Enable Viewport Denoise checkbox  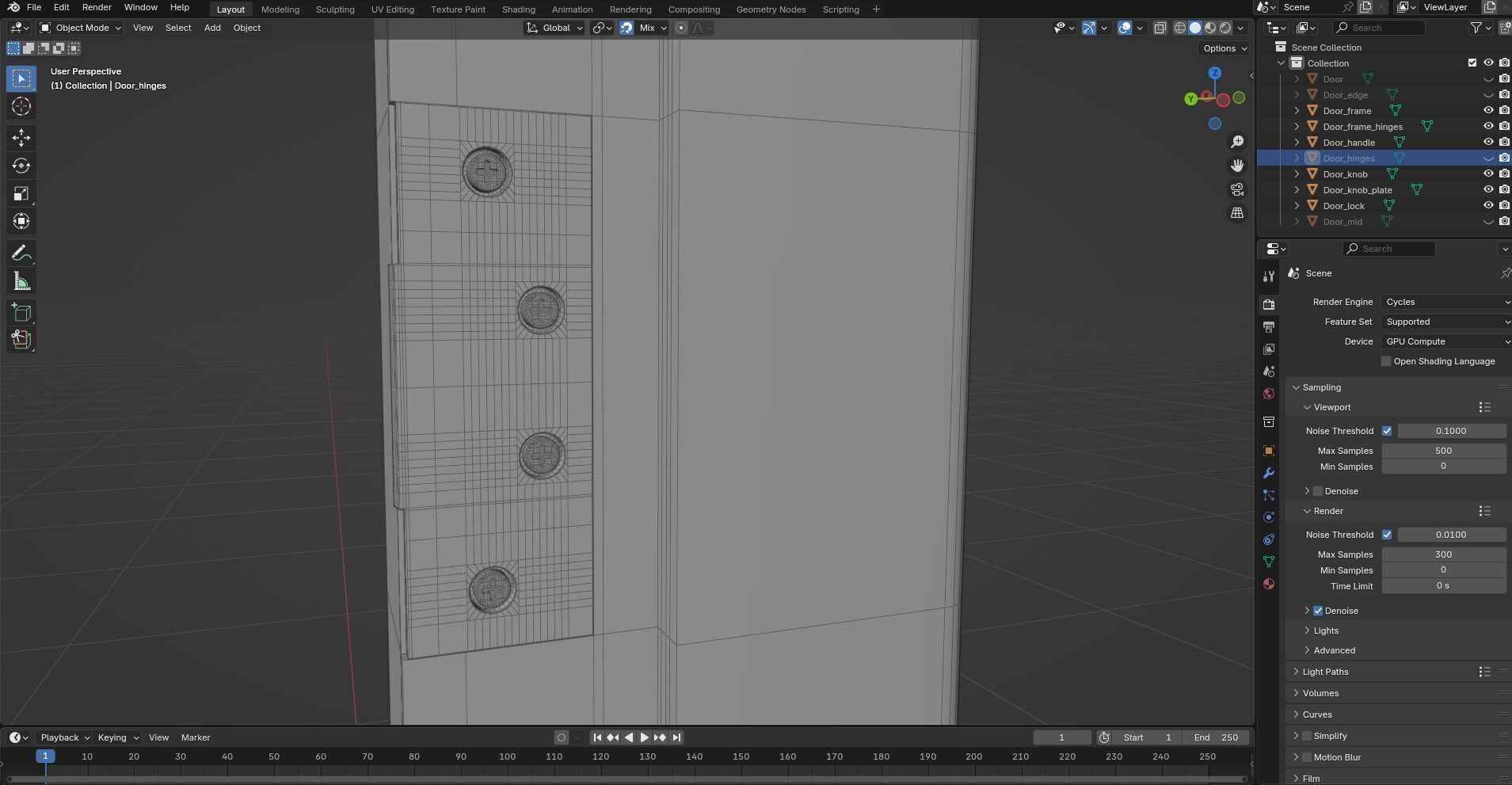(x=1318, y=491)
